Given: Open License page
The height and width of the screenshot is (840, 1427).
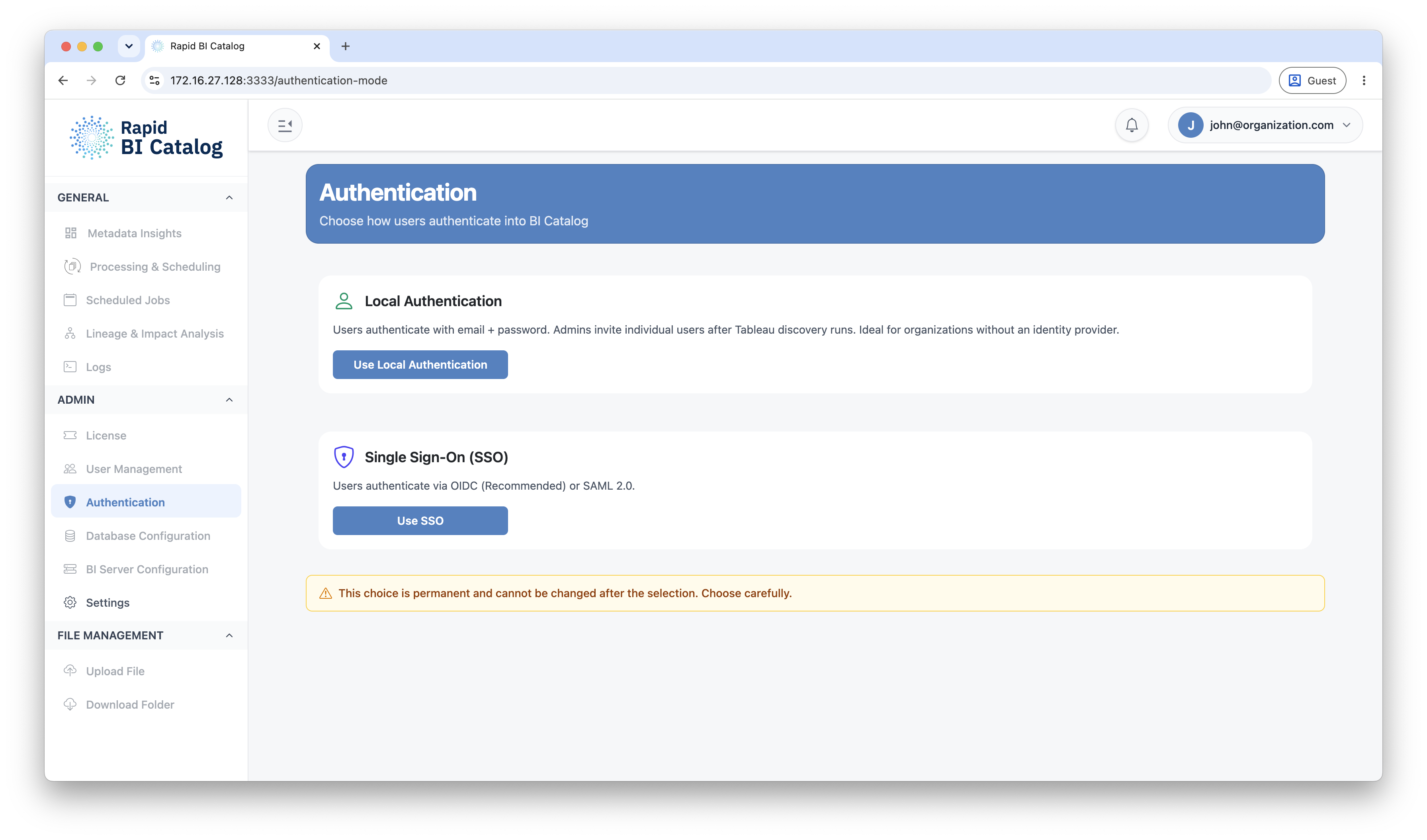Looking at the screenshot, I should [x=146, y=435].
